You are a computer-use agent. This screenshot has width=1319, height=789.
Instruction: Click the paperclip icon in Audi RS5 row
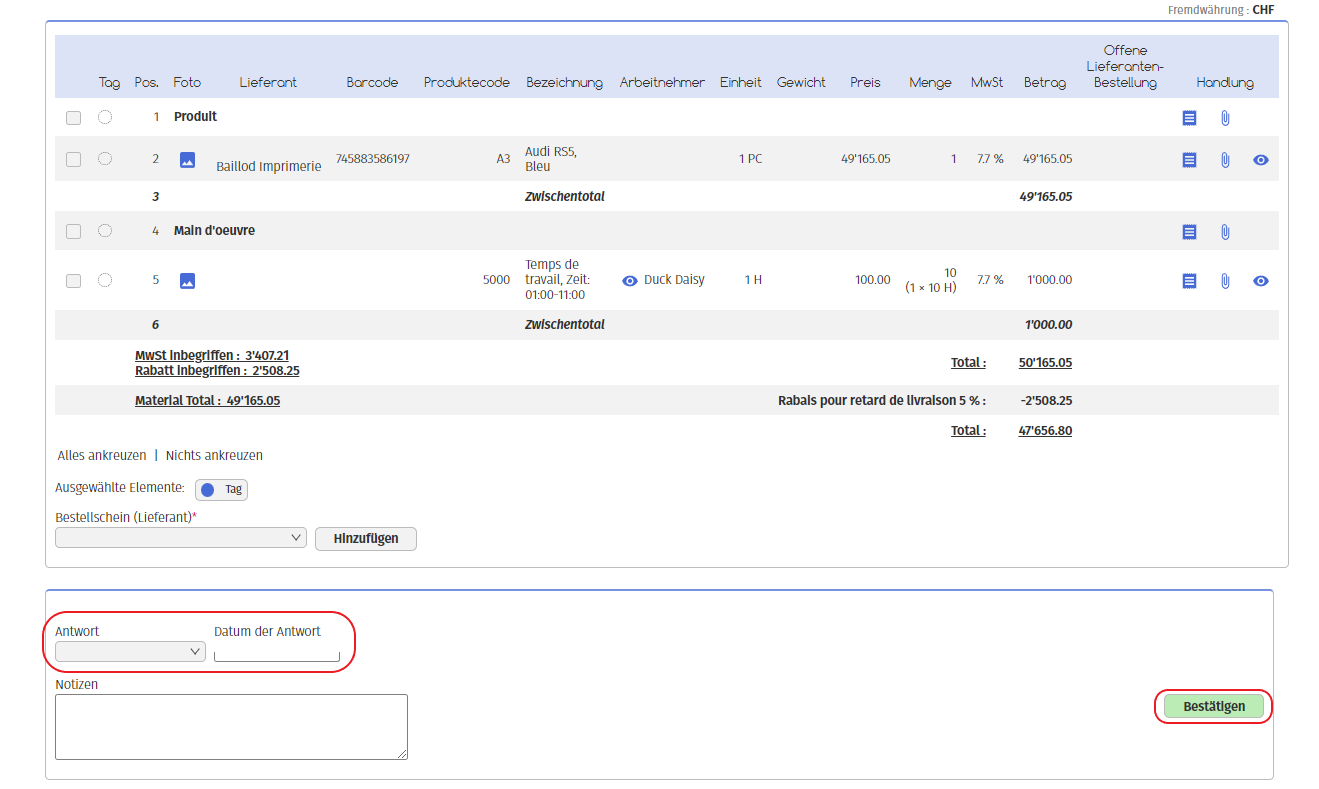coord(1225,160)
